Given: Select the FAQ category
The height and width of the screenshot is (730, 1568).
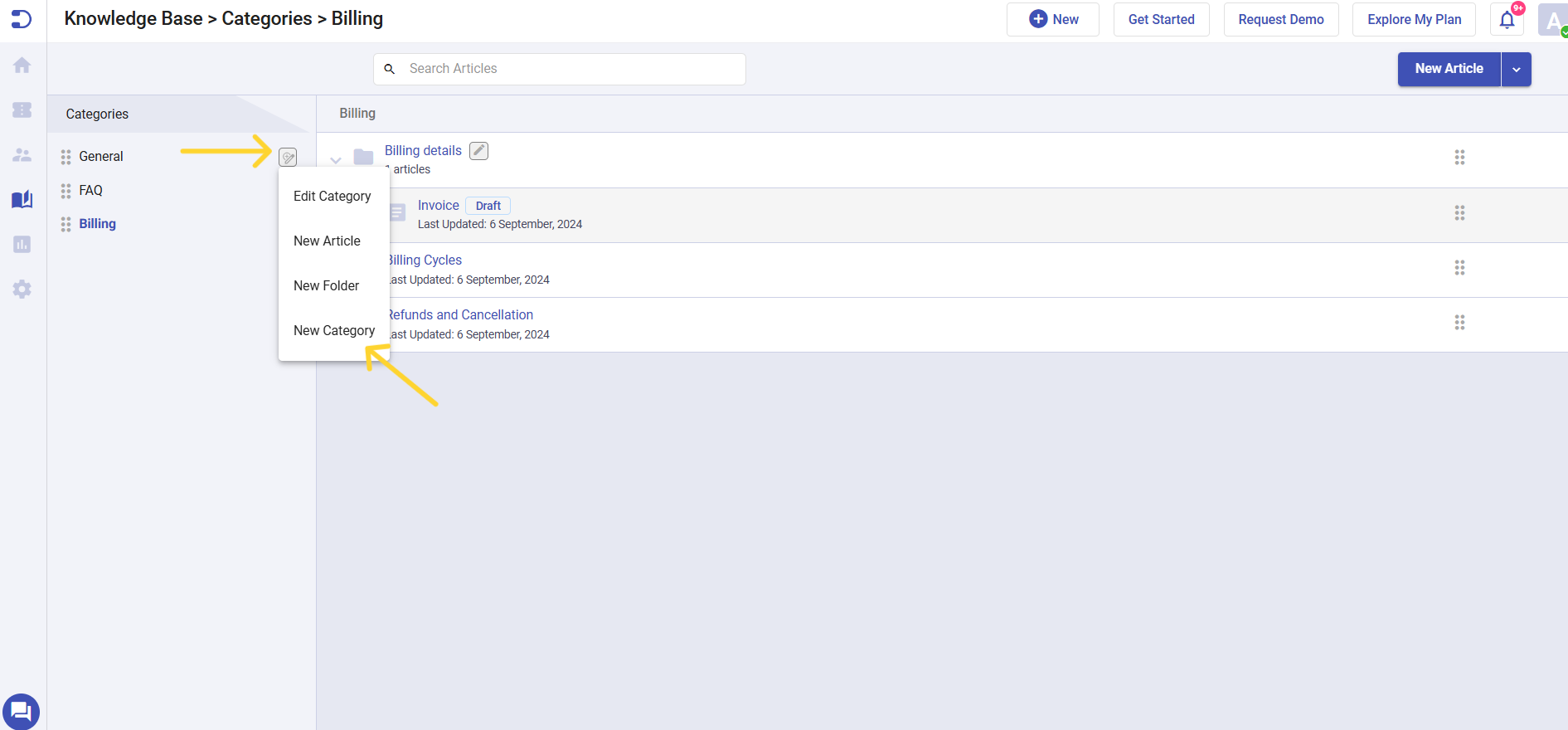Looking at the screenshot, I should point(91,191).
